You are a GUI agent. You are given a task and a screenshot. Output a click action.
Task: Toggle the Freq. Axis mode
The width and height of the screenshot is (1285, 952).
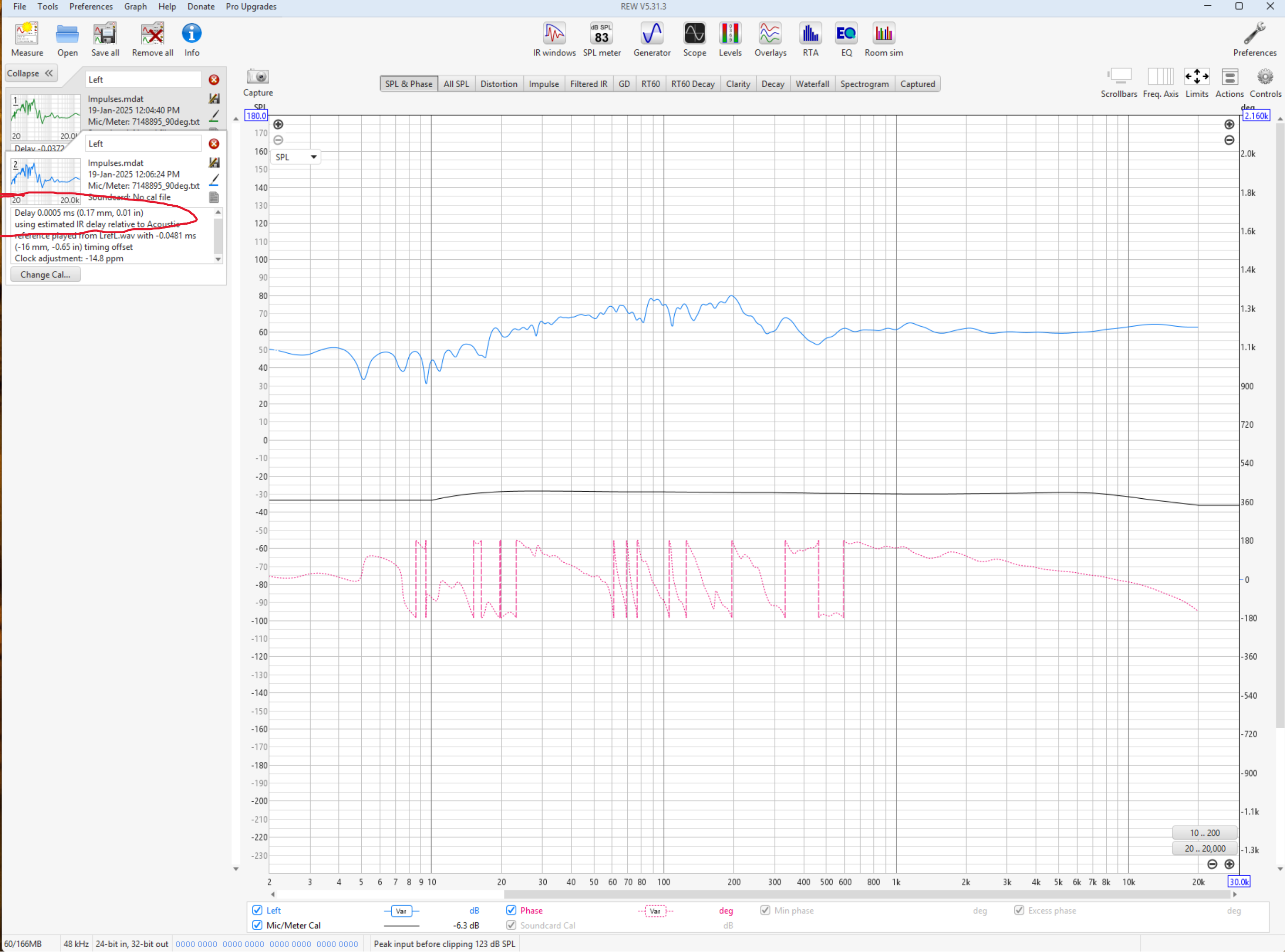click(x=1160, y=82)
